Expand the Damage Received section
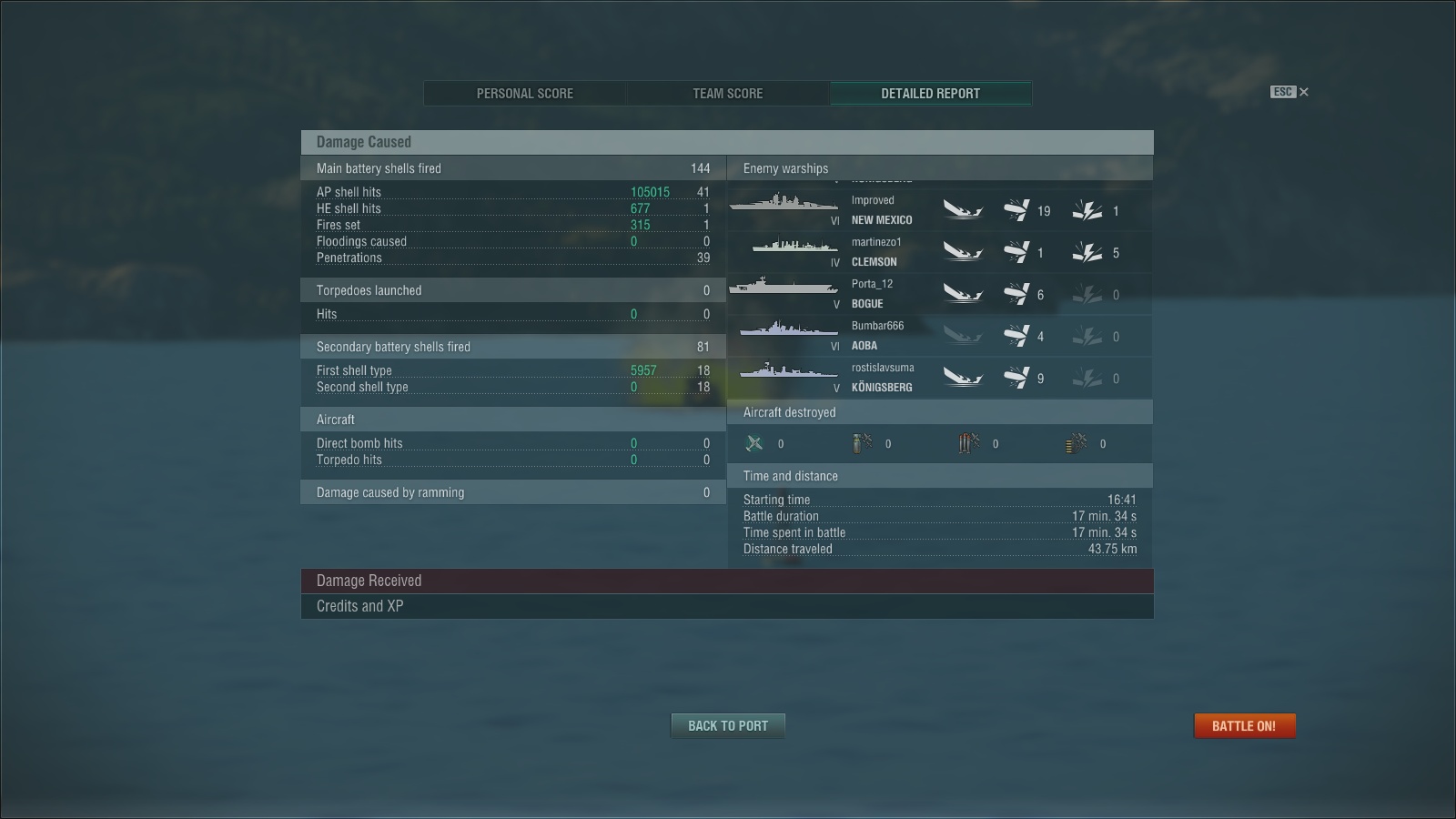 pyautogui.click(x=727, y=581)
